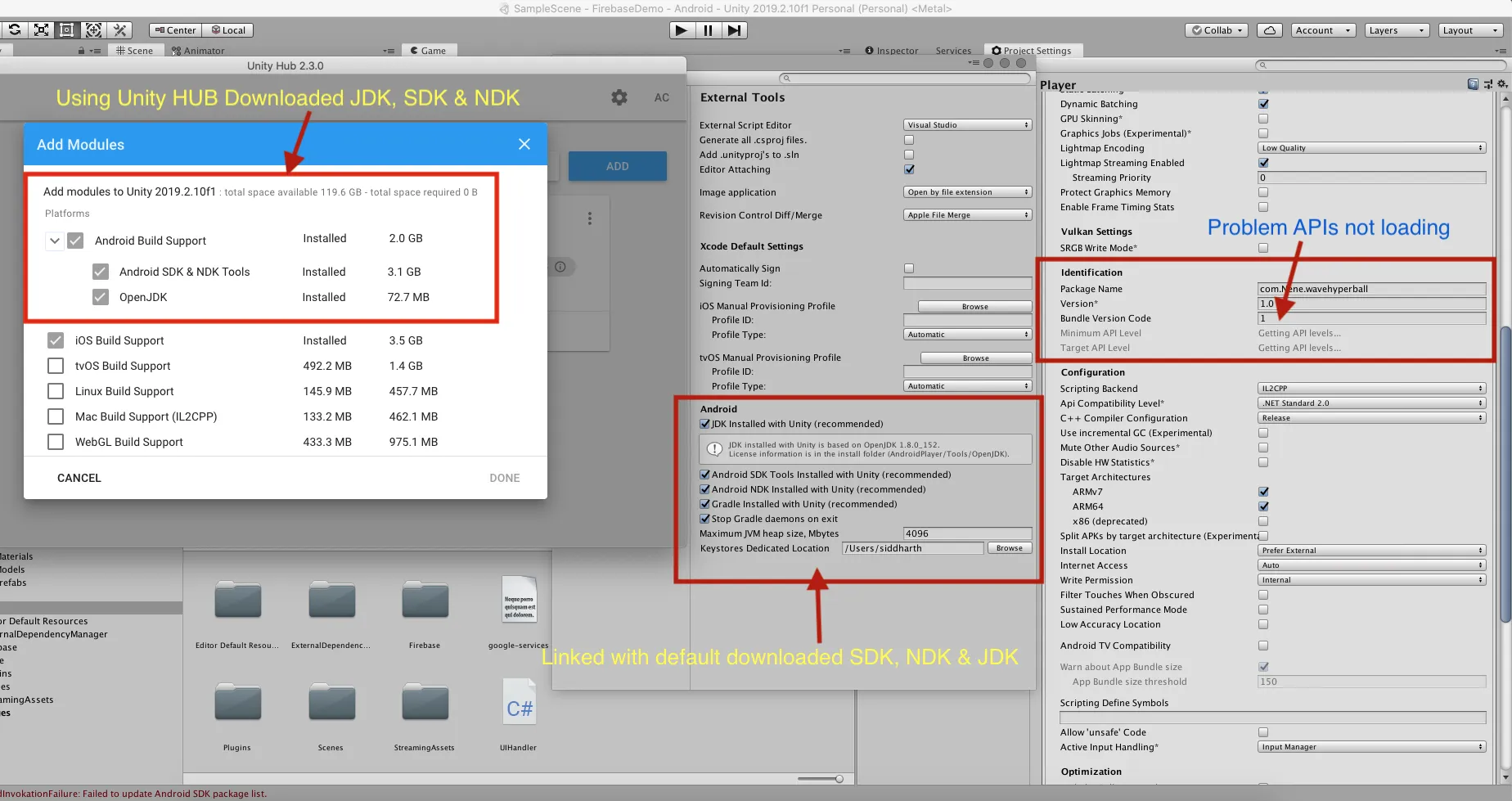Screen dimensions: 1512x801
Task: Open Player settings gear menu
Action: (1502, 84)
